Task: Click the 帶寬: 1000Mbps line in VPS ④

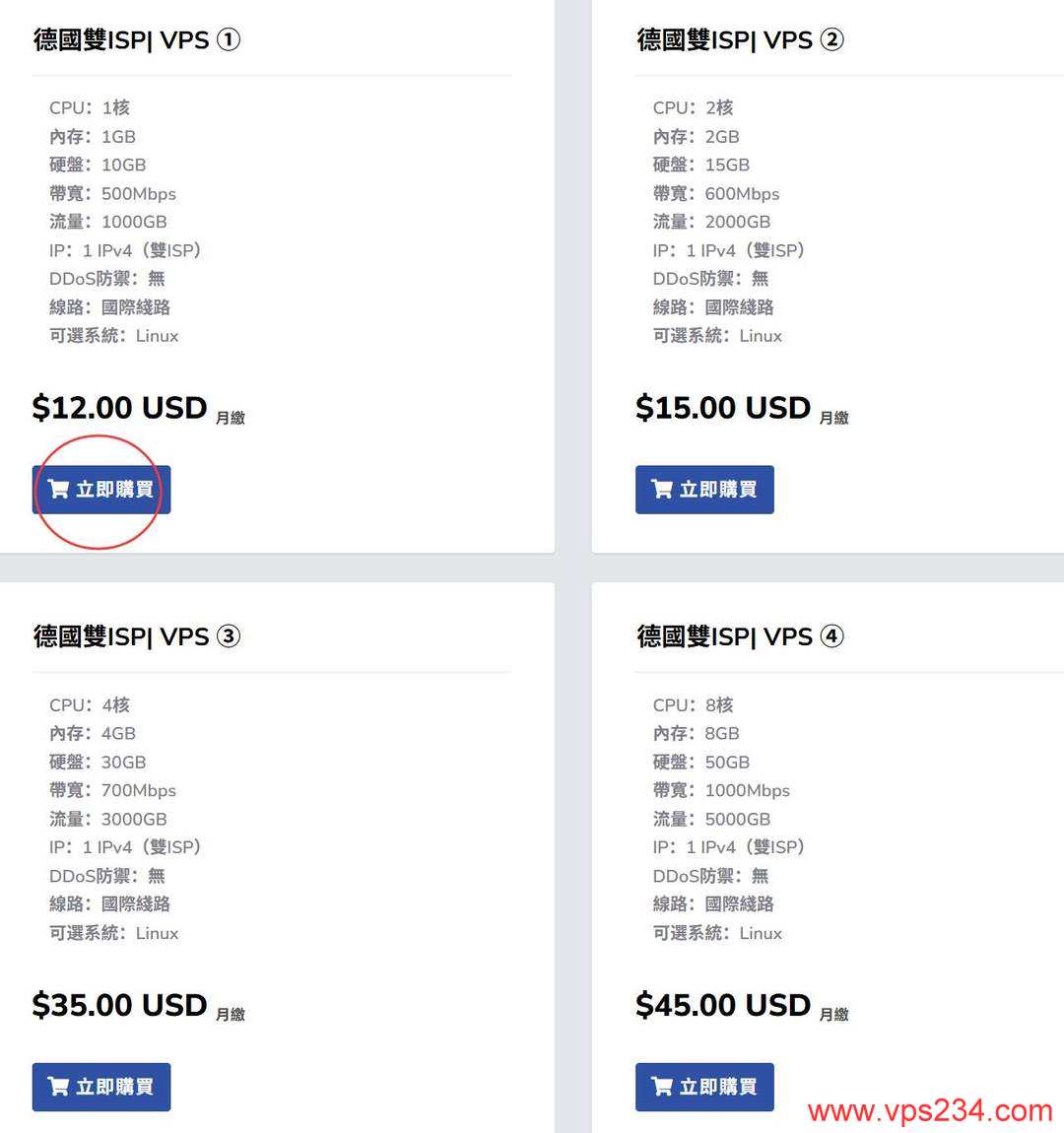Action: click(720, 790)
